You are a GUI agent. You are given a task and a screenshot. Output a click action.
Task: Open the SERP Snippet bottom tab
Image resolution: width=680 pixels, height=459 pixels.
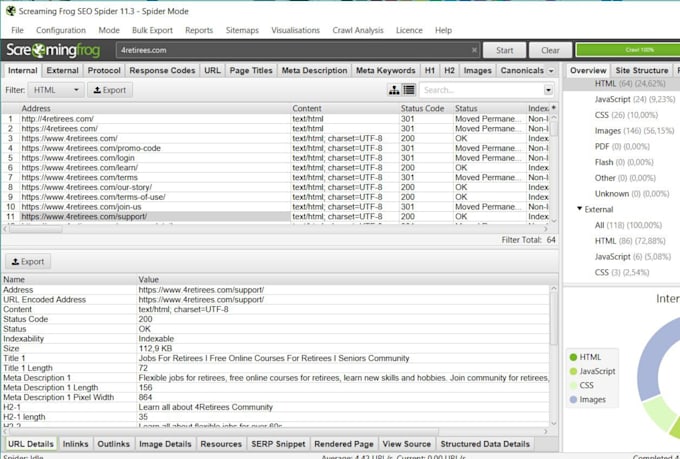(278, 444)
